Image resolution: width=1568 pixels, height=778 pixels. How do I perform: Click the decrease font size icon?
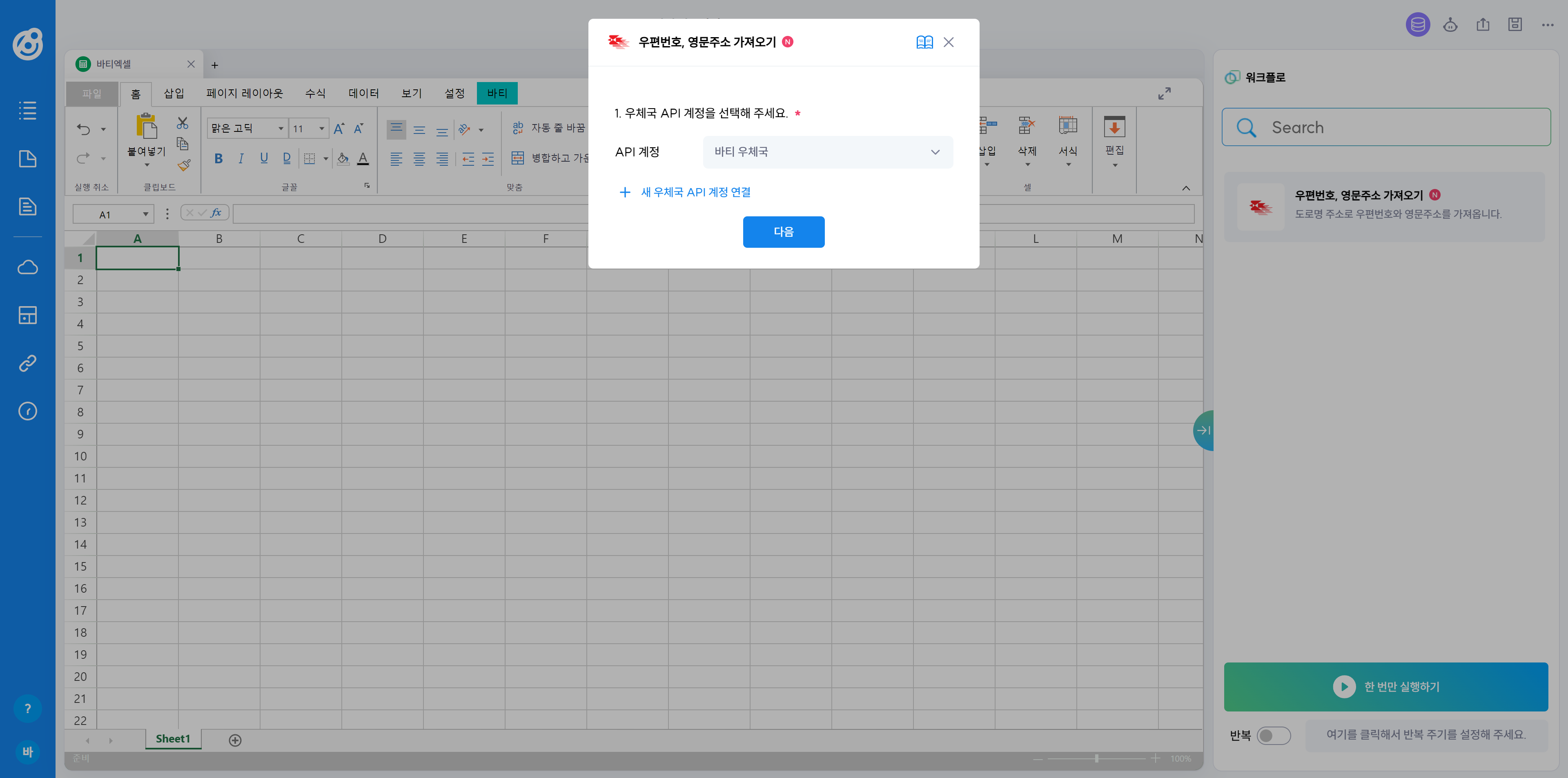(x=359, y=128)
